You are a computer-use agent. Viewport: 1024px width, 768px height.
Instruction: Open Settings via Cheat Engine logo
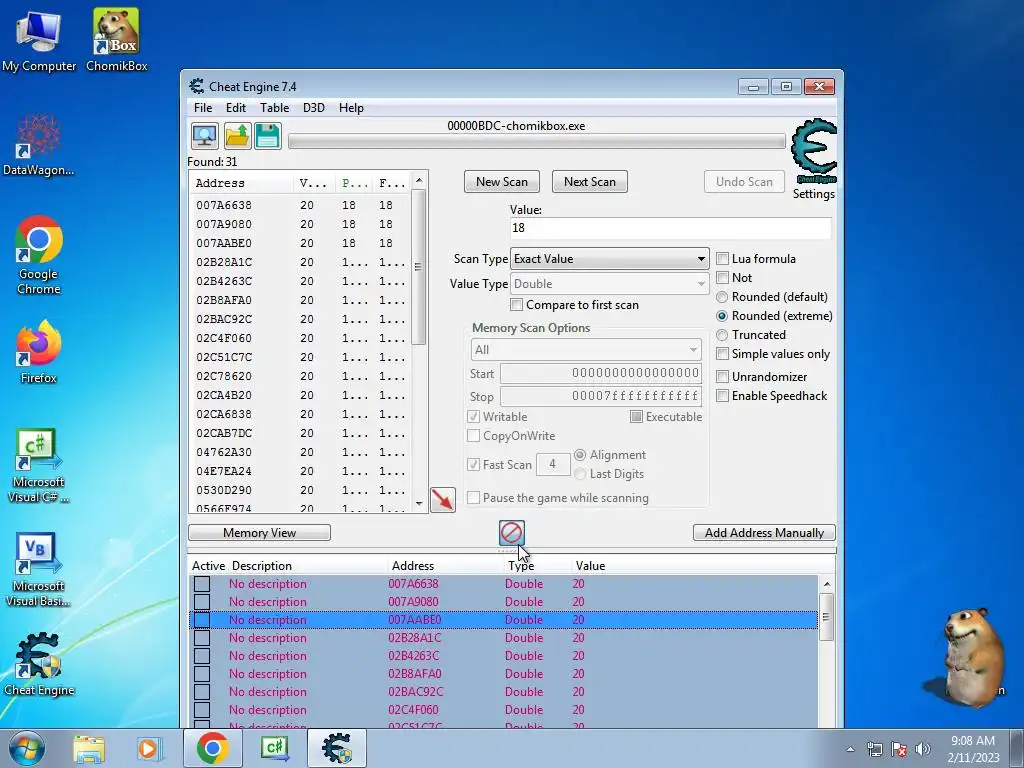pyautogui.click(x=813, y=151)
